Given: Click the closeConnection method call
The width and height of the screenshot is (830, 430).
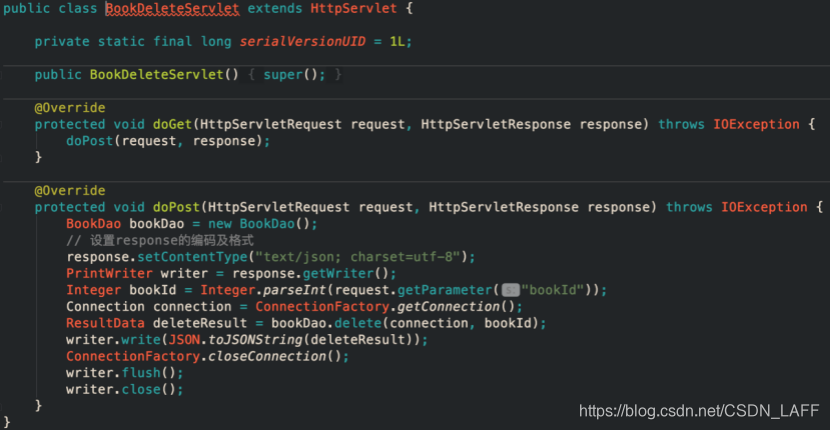Looking at the screenshot, I should tap(267, 356).
